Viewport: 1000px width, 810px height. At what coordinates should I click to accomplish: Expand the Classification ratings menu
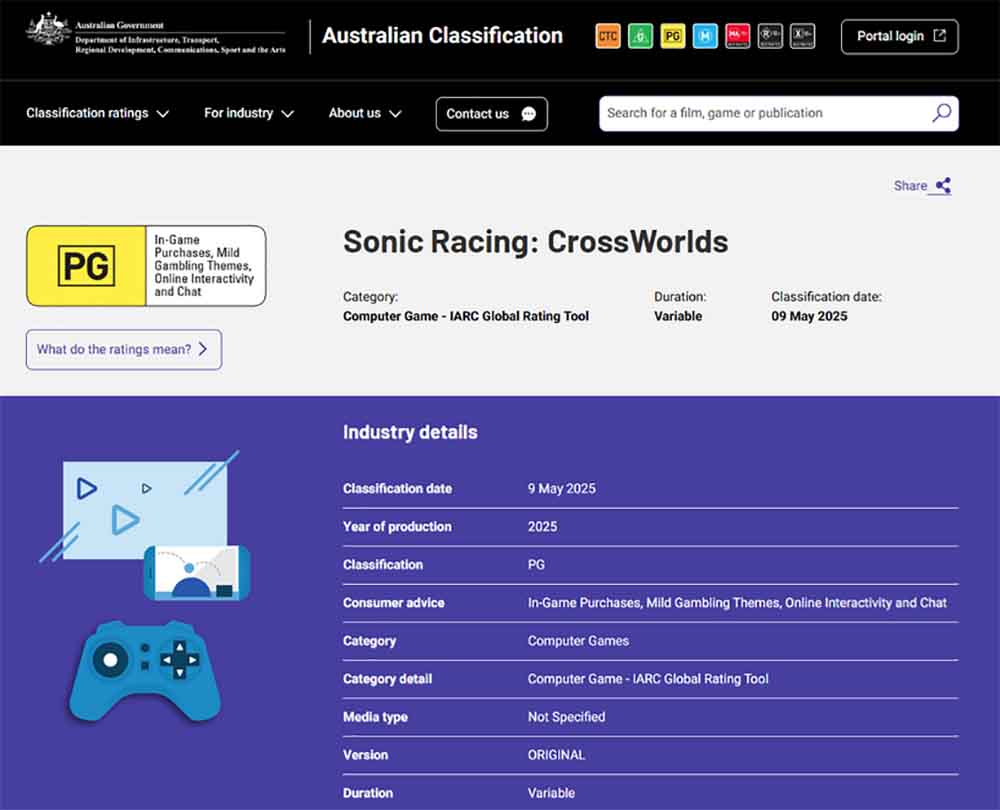98,114
